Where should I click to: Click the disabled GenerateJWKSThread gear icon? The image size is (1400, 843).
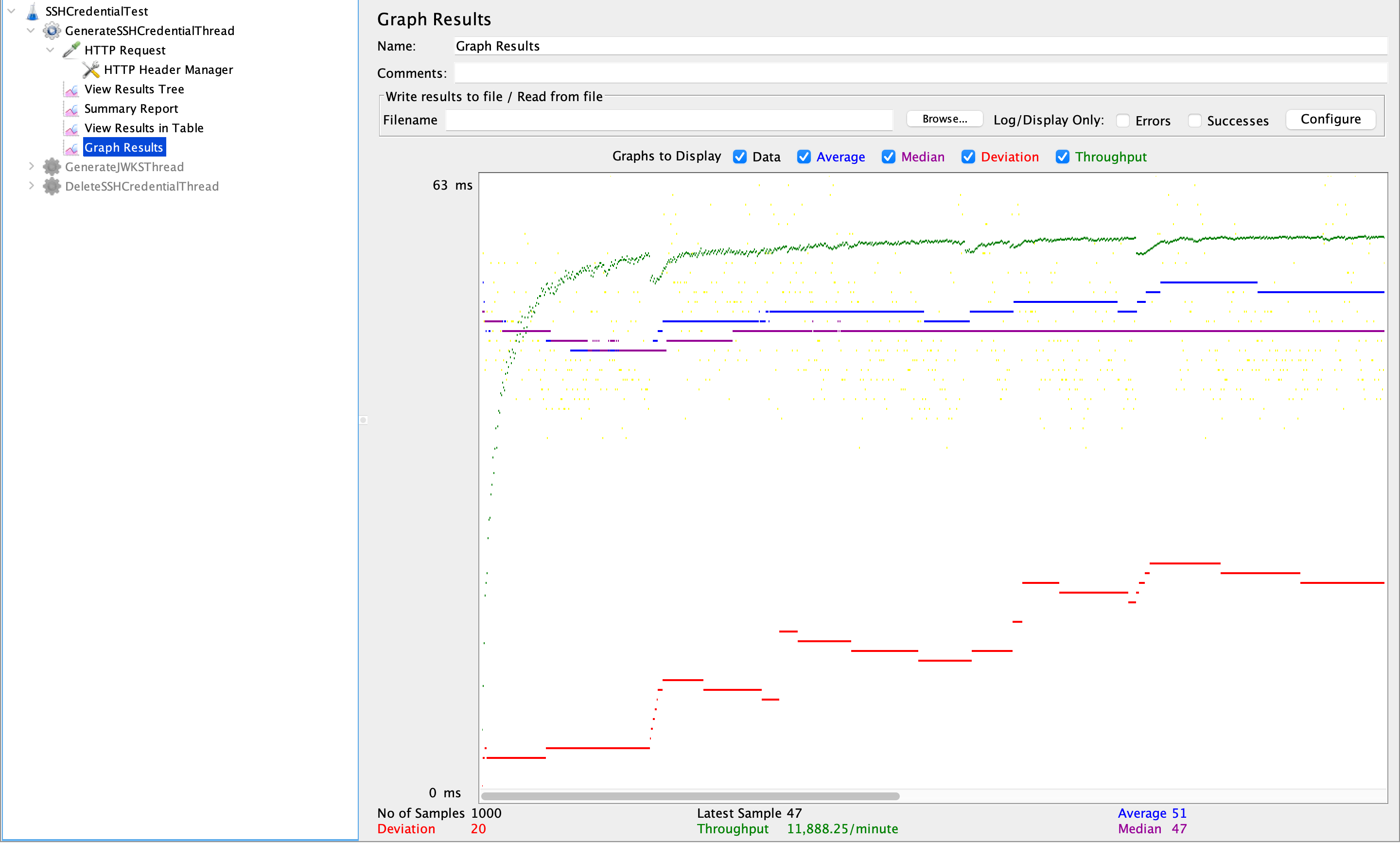[x=52, y=167]
